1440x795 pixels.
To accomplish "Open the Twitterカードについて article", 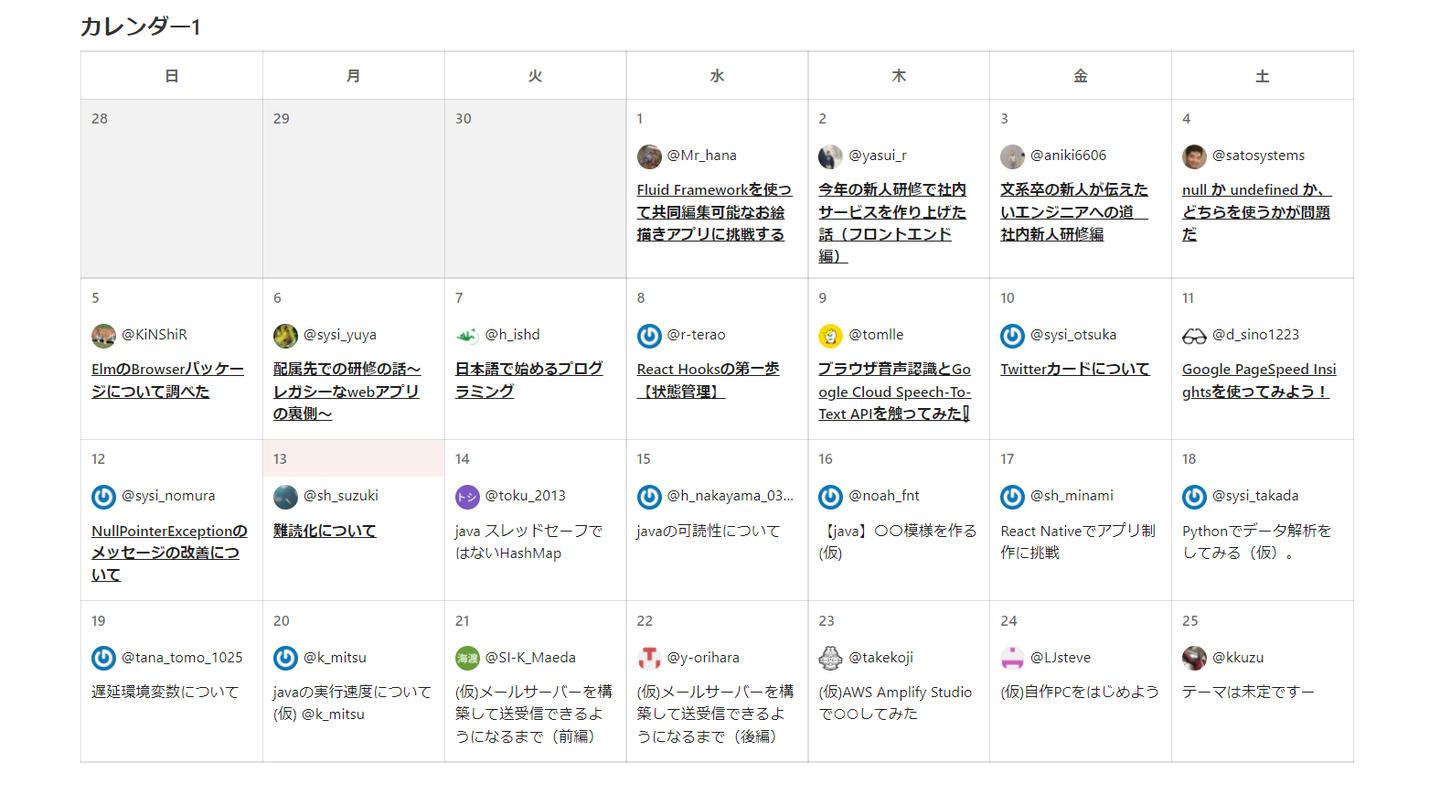I will coord(1075,369).
